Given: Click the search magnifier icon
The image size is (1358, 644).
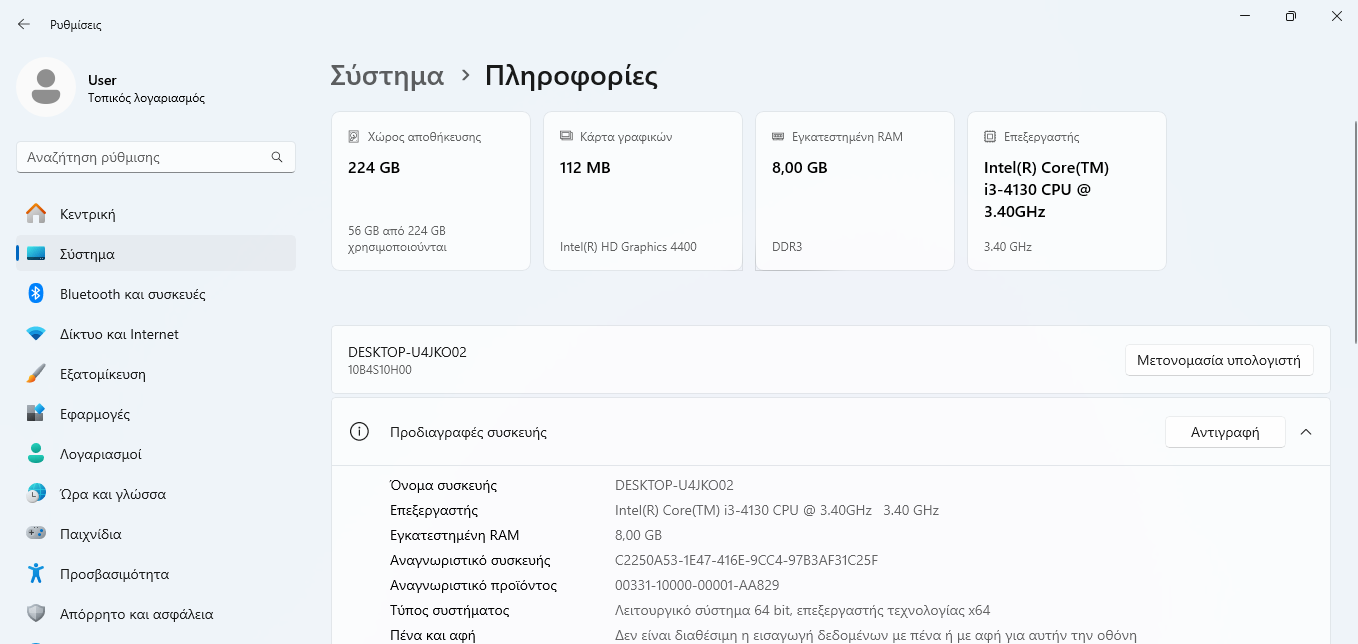Looking at the screenshot, I should pos(277,157).
